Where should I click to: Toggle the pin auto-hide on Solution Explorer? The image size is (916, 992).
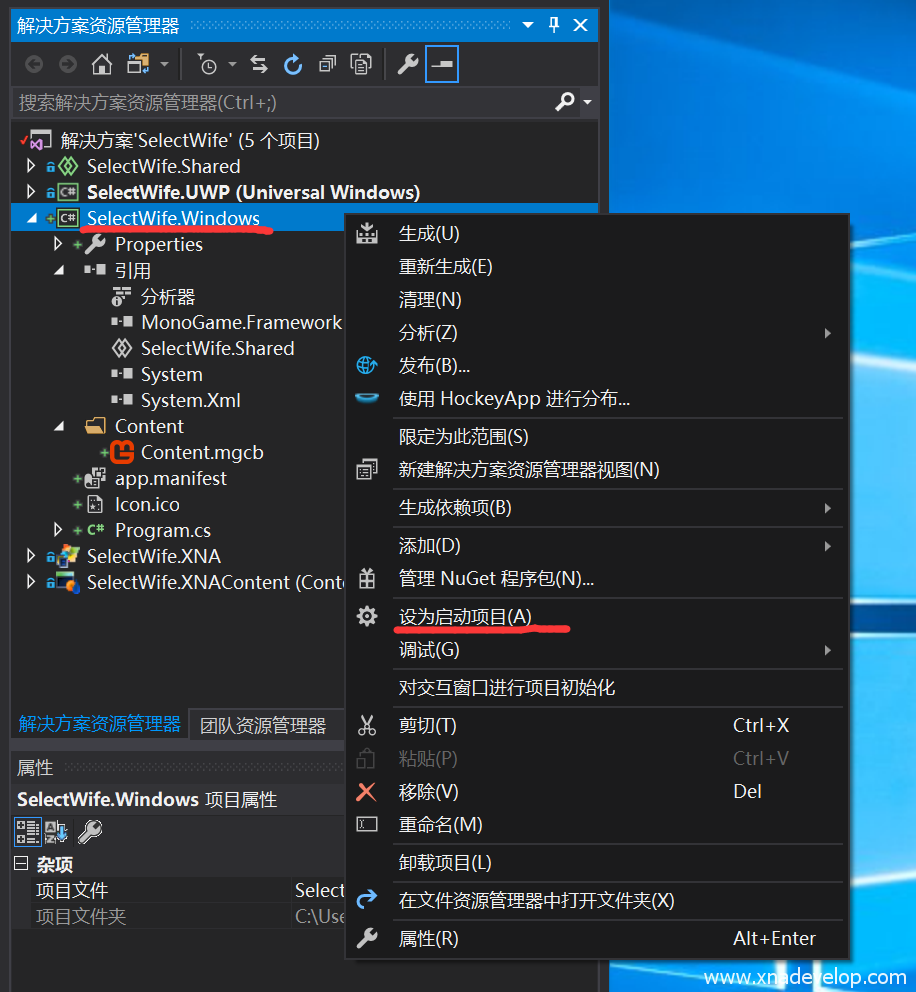(x=554, y=25)
